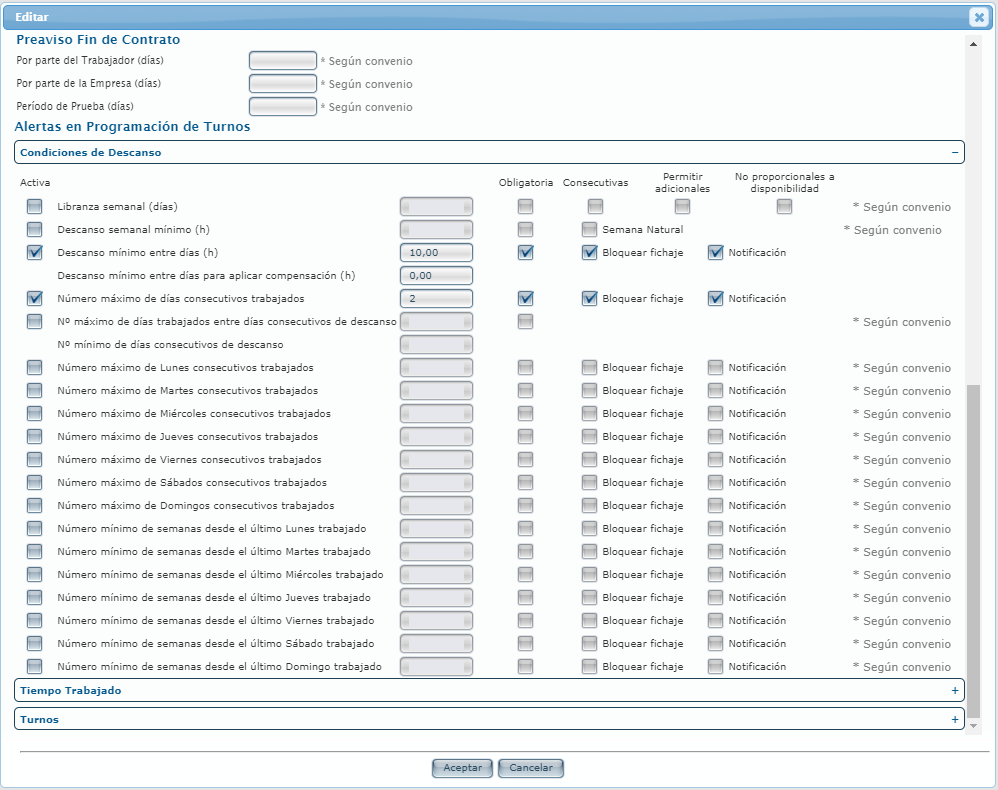This screenshot has height=790, width=998.
Task: Check Obligatoria for Libranza semanal (días)
Action: coord(525,206)
